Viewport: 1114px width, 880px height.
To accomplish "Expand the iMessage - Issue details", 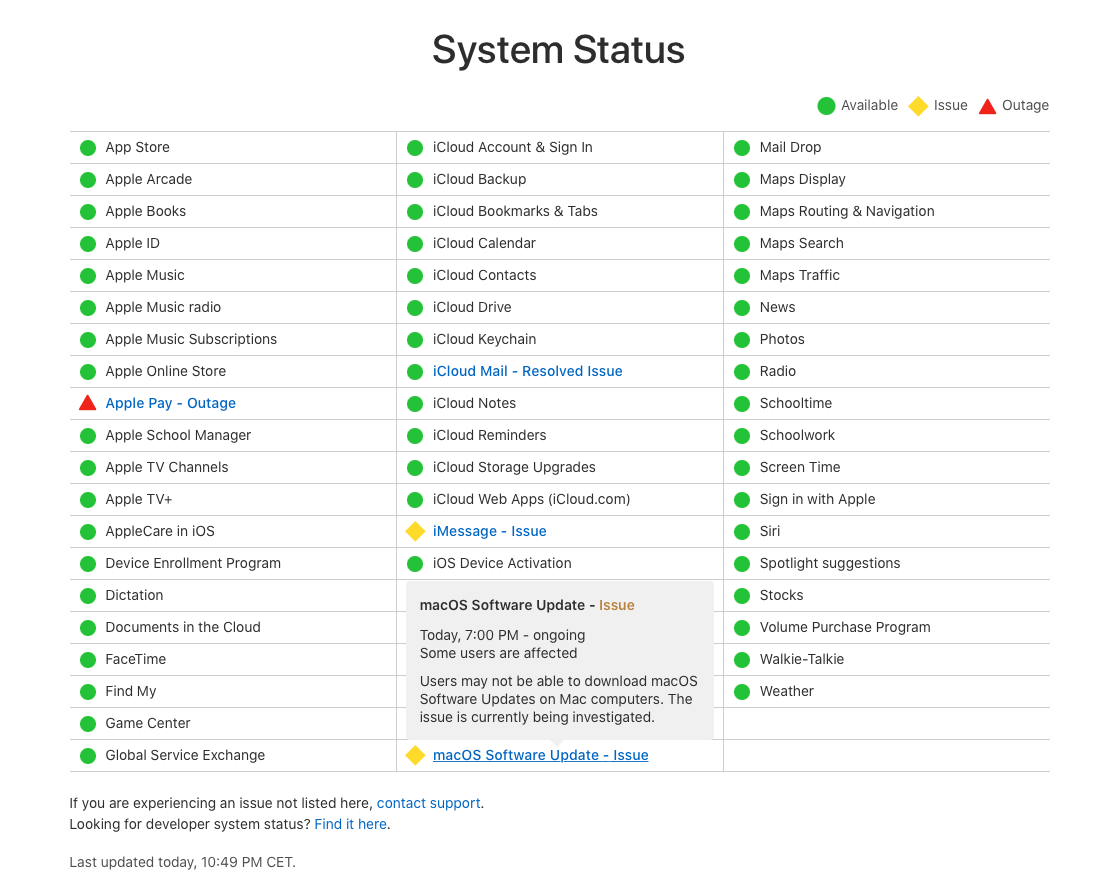I will click(x=489, y=531).
